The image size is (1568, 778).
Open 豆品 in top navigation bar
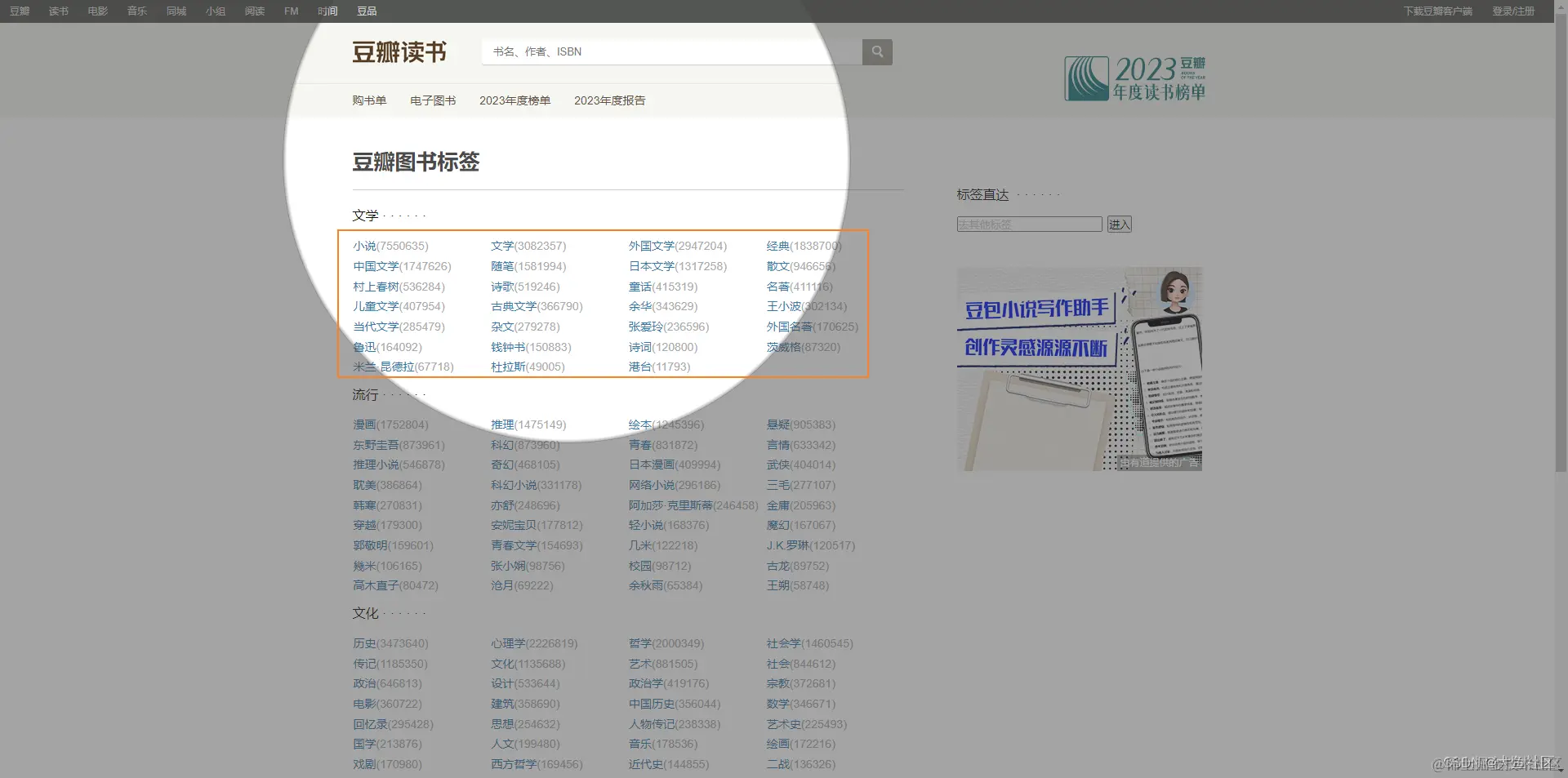click(x=367, y=11)
